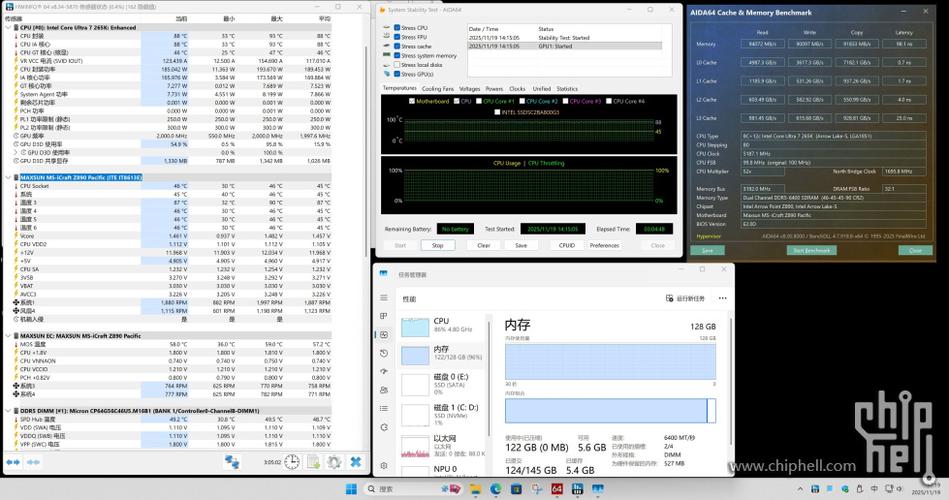The width and height of the screenshot is (949, 500).
Task: Click Clear button in stability test
Action: coord(484,245)
